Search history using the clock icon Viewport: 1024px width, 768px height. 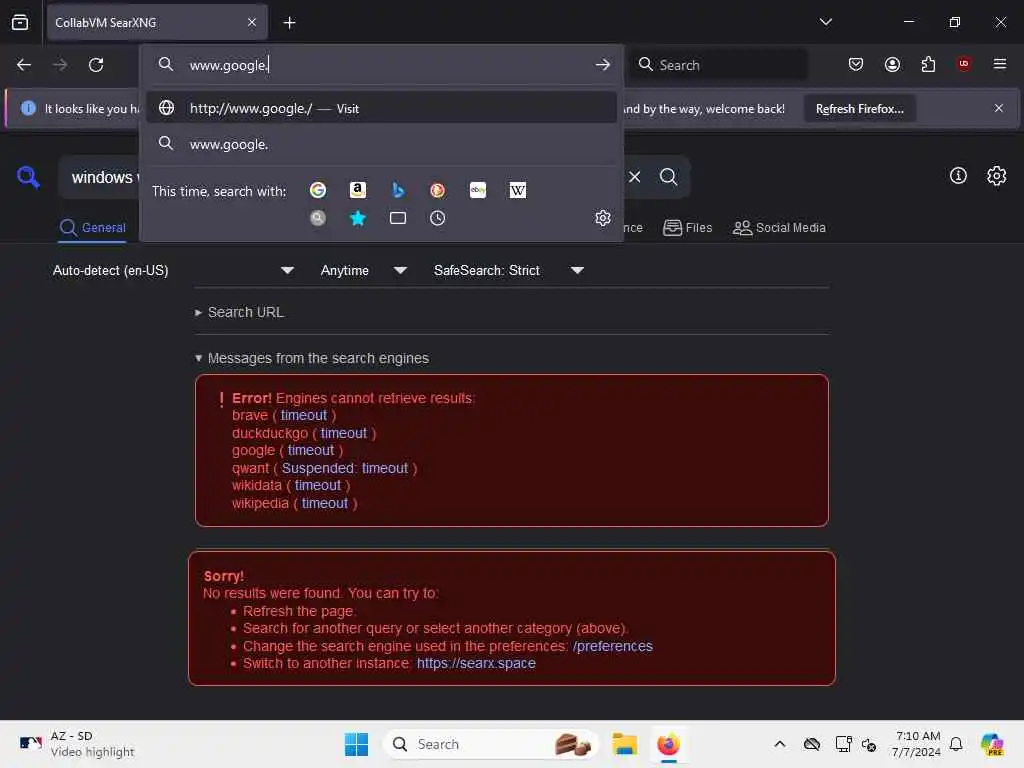point(438,218)
